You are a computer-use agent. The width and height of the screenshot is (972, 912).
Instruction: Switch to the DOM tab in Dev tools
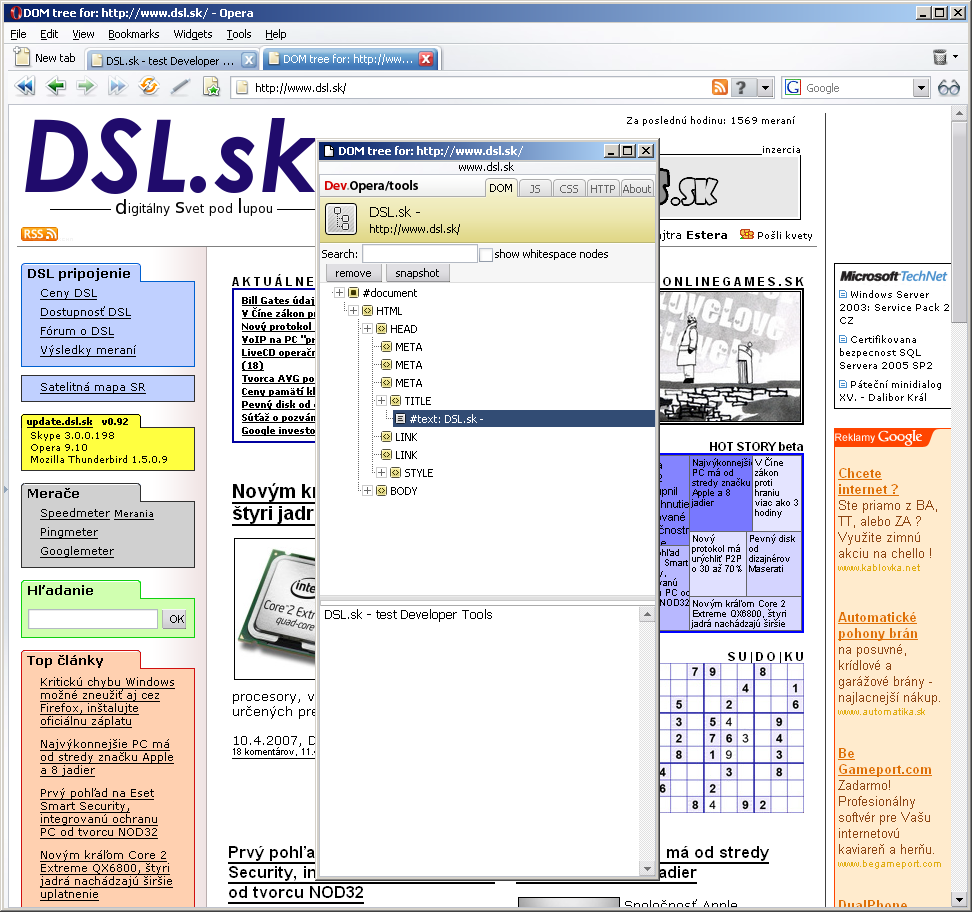coord(501,188)
